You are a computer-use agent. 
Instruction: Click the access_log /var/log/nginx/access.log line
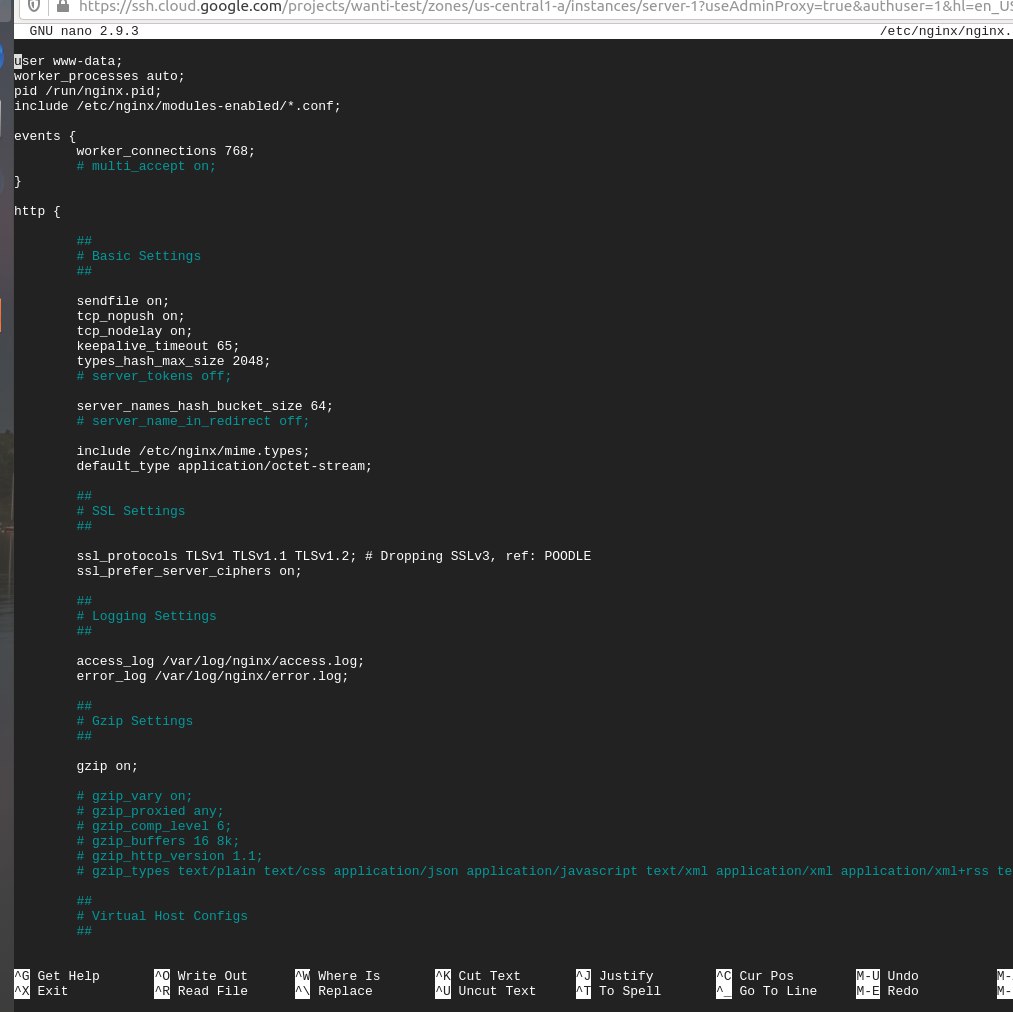coord(220,661)
